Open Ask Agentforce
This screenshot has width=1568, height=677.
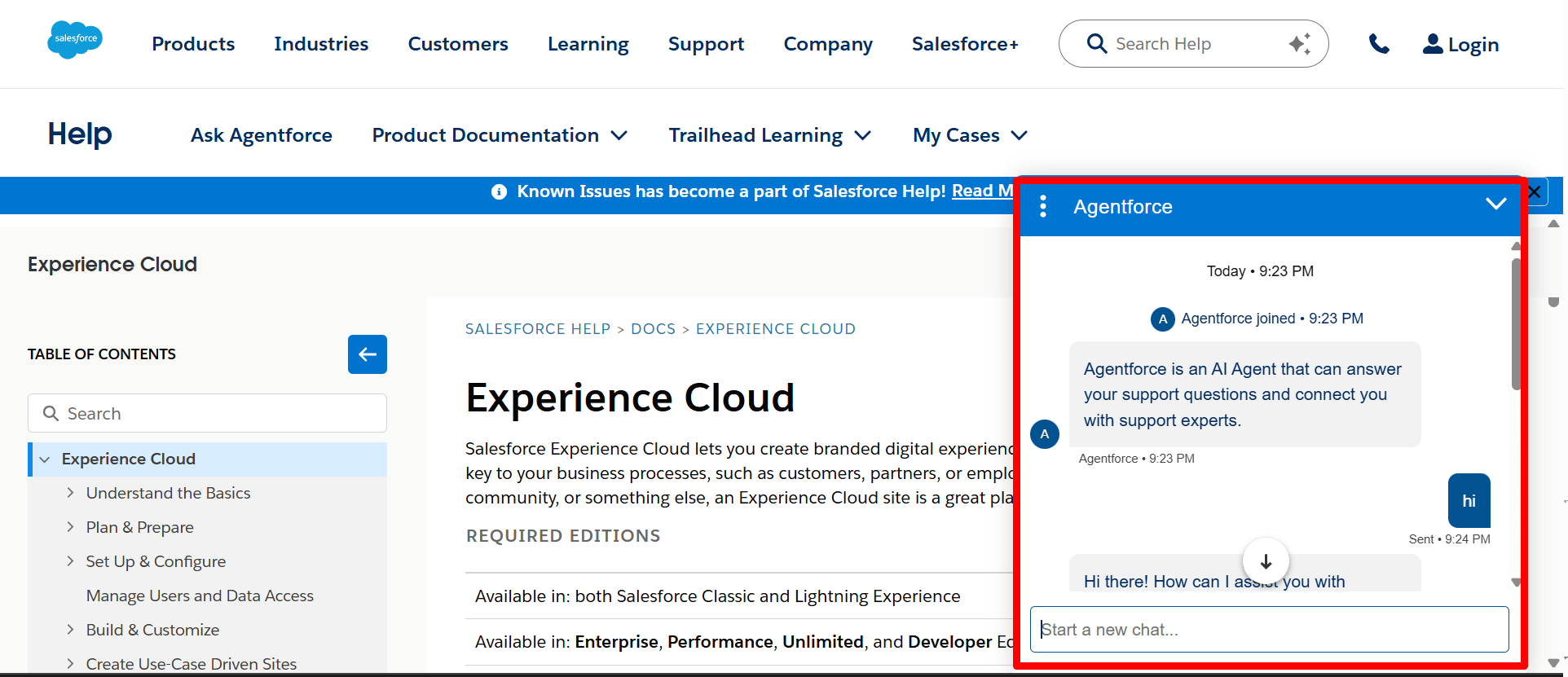(x=262, y=135)
